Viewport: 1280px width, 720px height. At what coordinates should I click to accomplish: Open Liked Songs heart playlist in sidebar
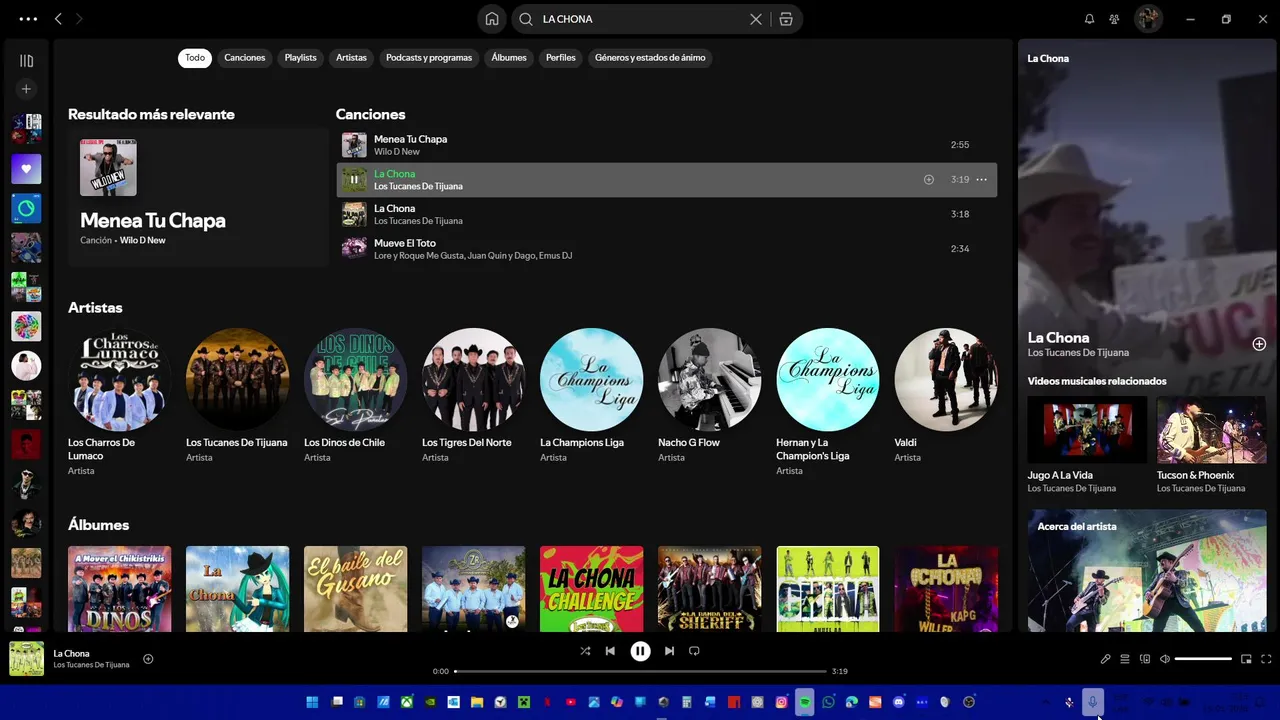26,169
